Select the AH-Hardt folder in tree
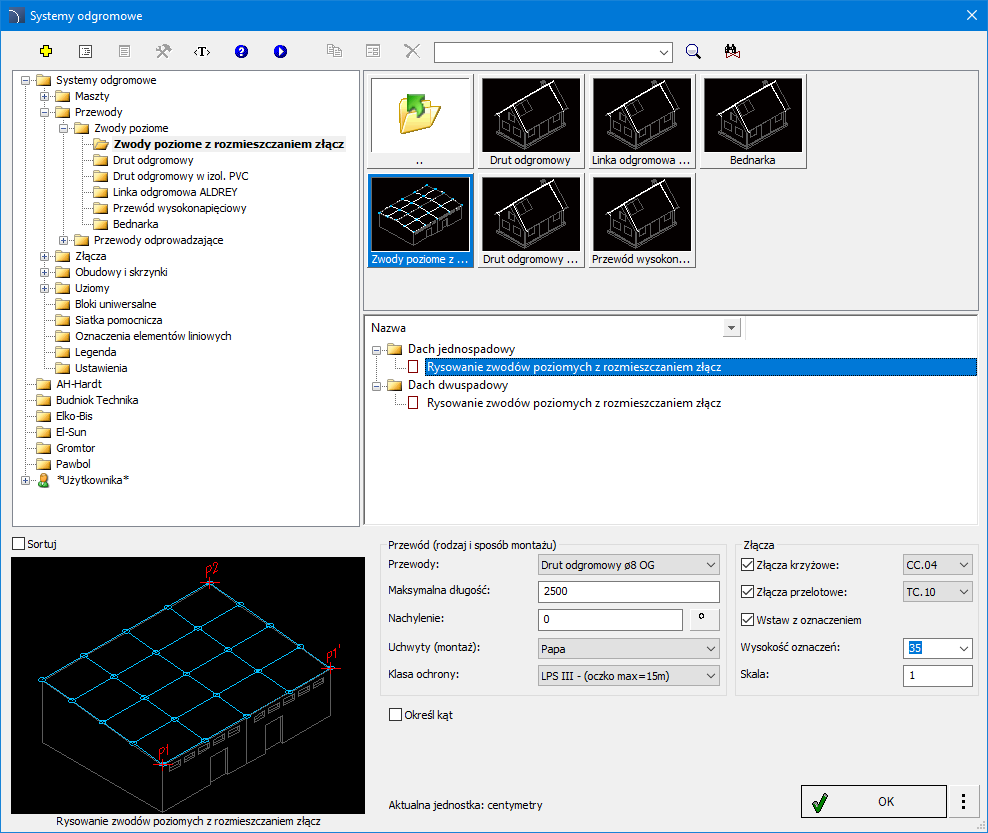This screenshot has height=833, width=988. [x=79, y=384]
